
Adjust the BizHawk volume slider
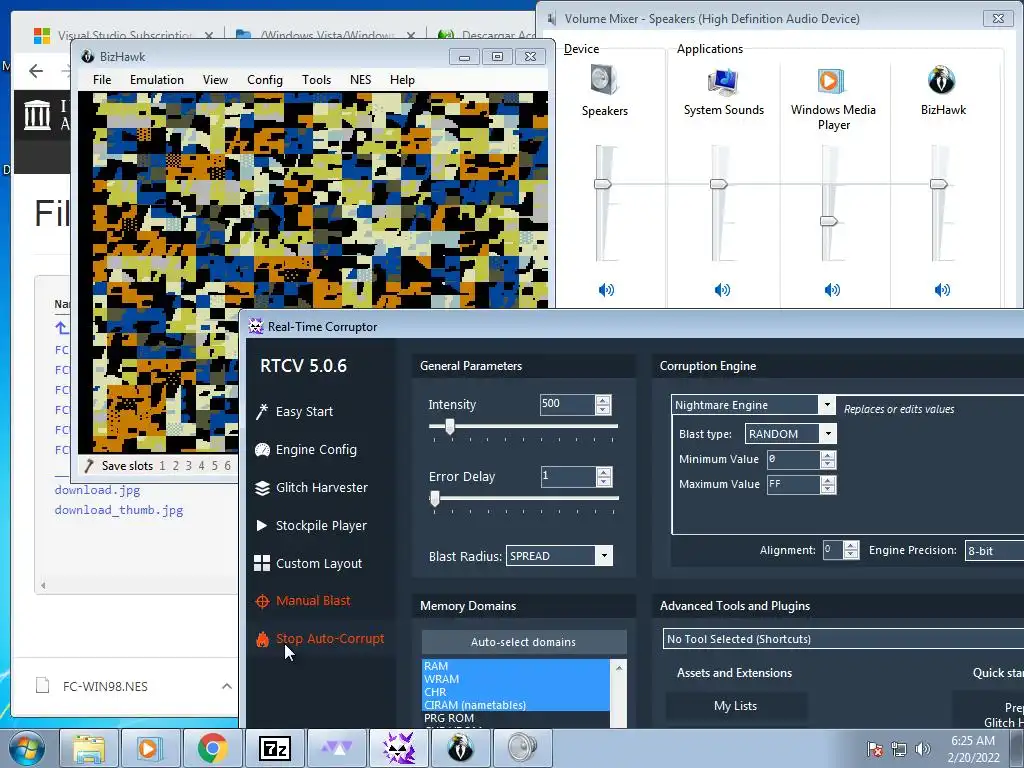tap(938, 184)
